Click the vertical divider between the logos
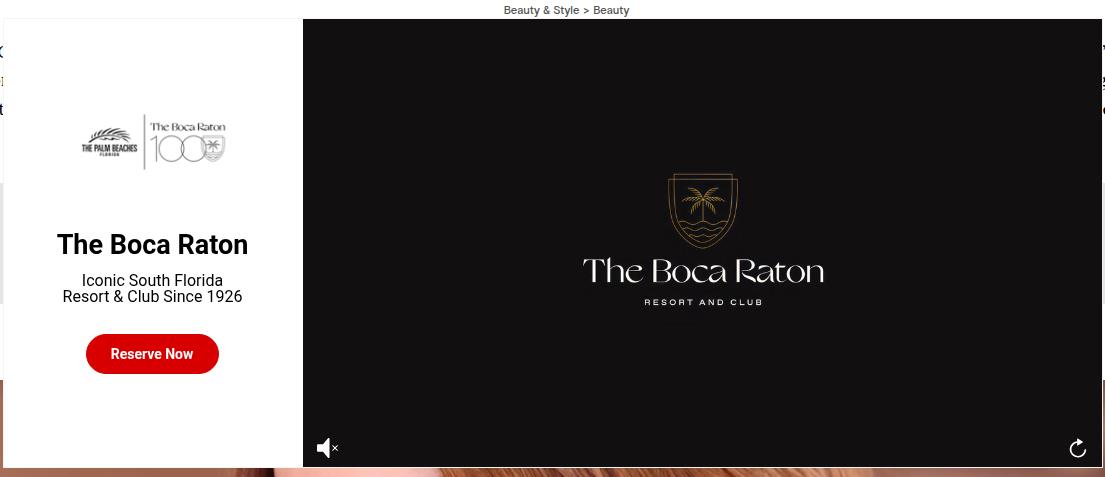 (x=145, y=142)
